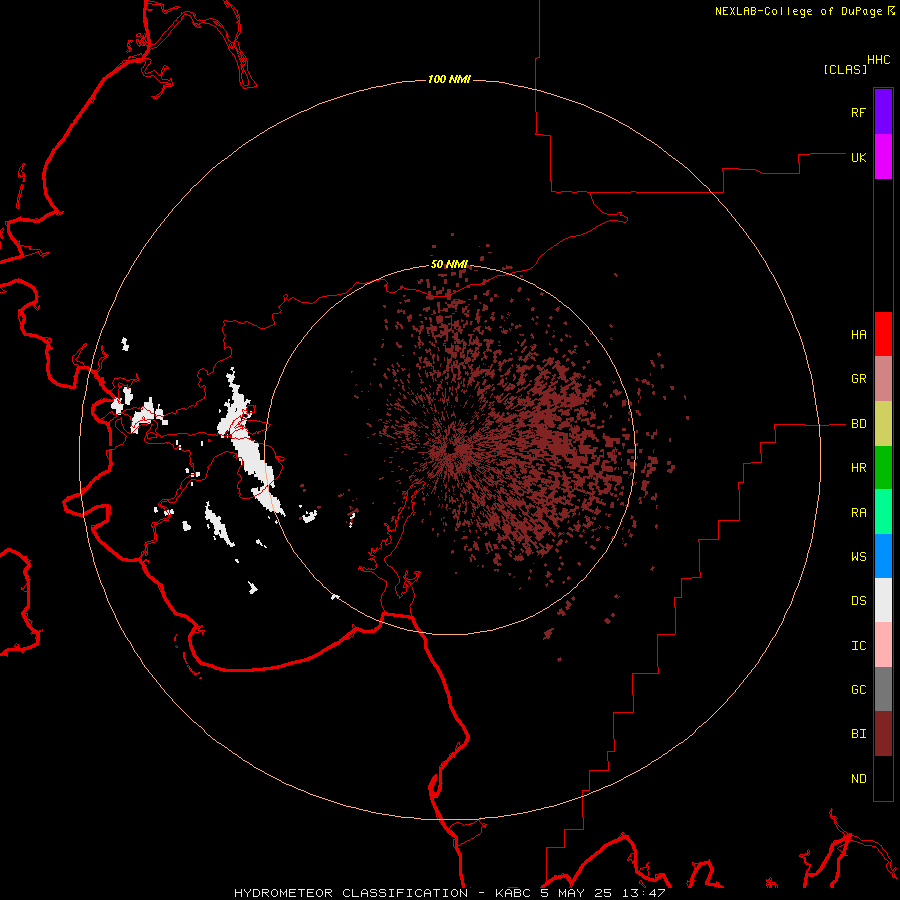
Task: Click the DS legend label
Action: point(858,601)
